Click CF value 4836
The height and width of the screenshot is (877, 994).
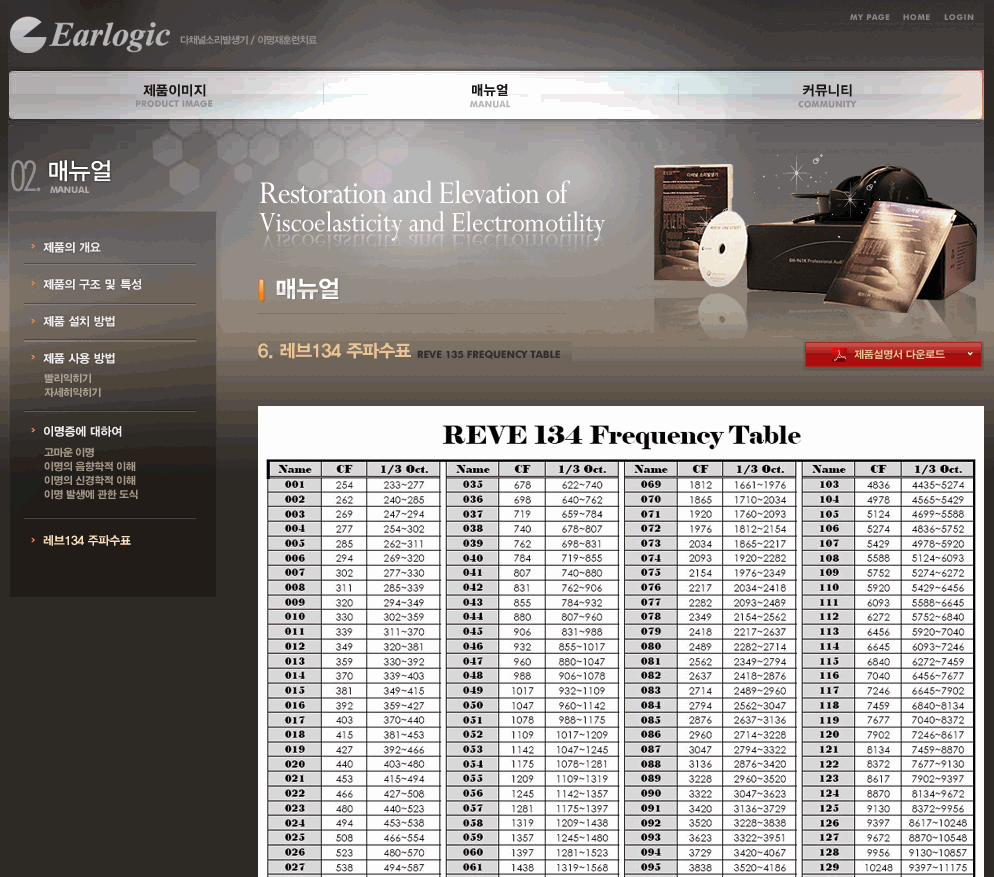tap(879, 485)
